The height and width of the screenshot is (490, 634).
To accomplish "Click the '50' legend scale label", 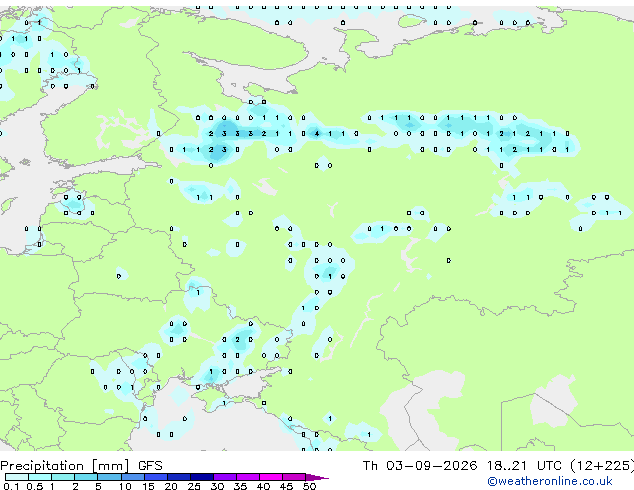I will 309,486.
